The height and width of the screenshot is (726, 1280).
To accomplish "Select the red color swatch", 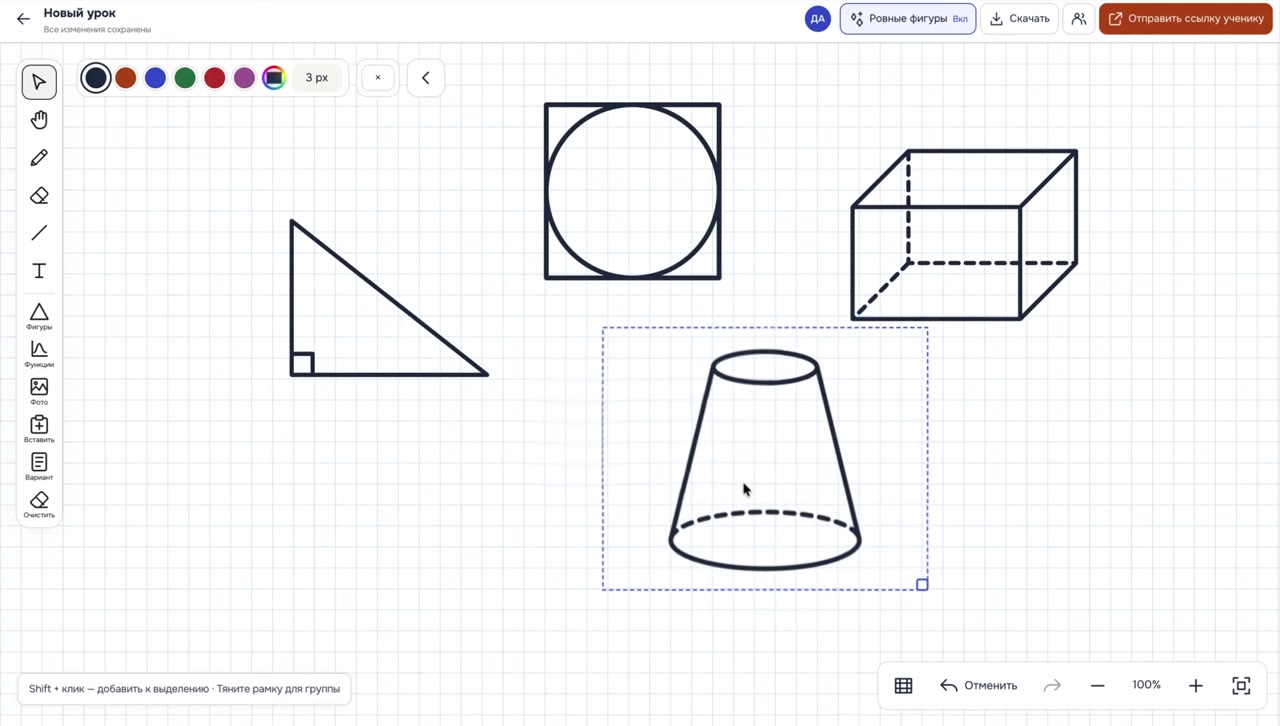I will click(215, 78).
